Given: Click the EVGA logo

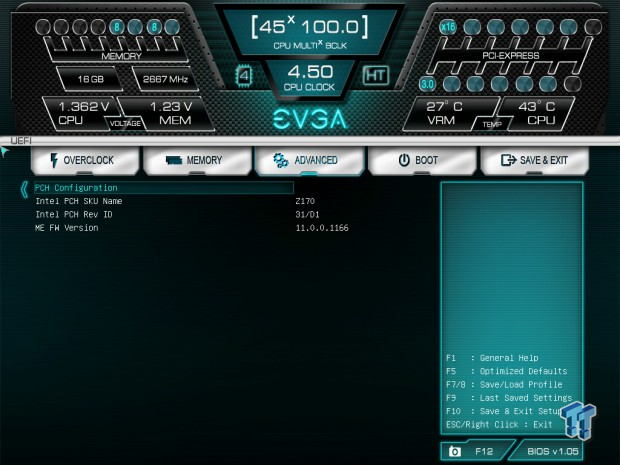Looking at the screenshot, I should point(310,119).
